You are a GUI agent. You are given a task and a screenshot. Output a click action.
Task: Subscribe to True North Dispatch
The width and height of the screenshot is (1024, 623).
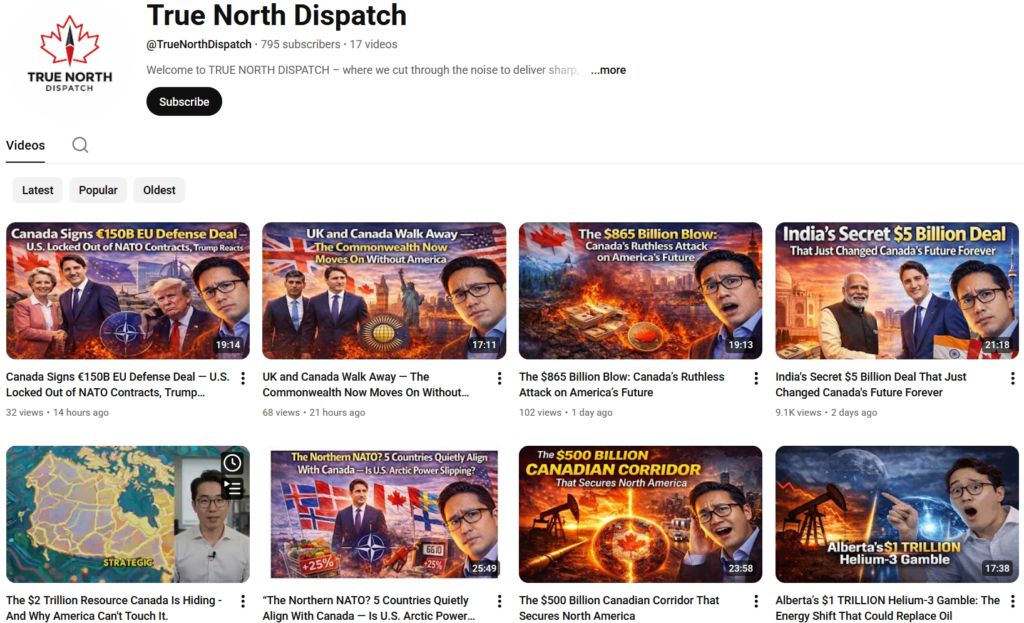pos(184,101)
